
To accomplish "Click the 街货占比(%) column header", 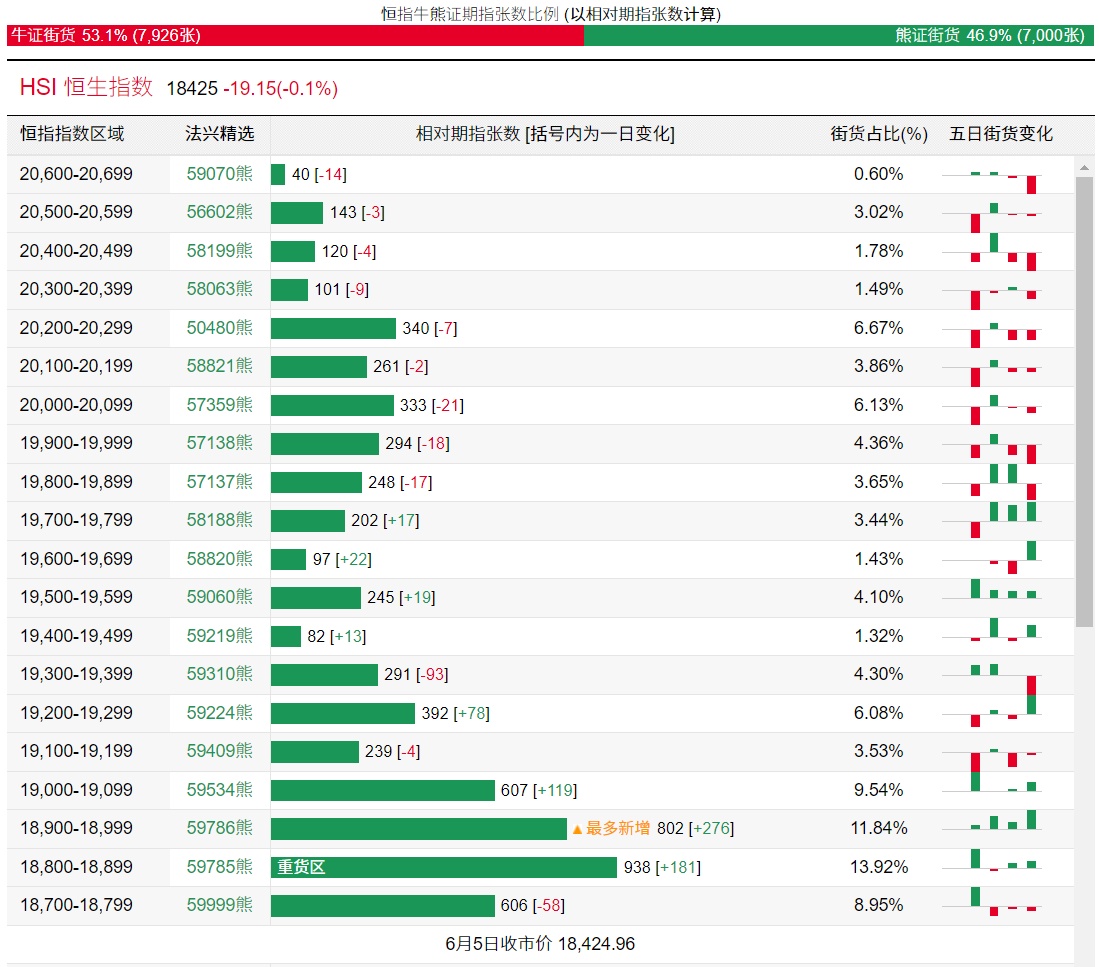I will pyautogui.click(x=879, y=134).
